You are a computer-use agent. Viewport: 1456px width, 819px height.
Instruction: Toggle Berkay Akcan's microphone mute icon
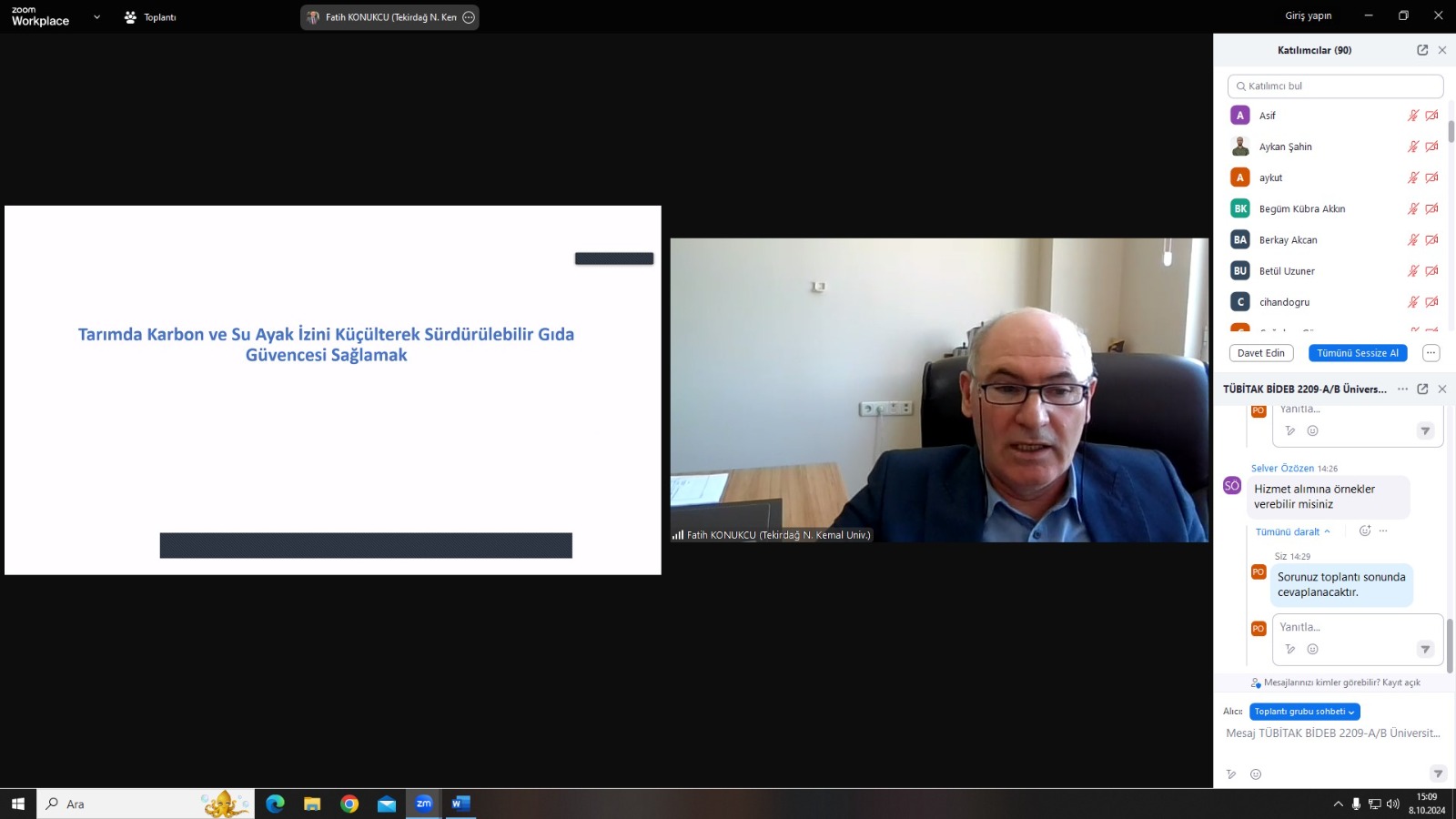click(x=1413, y=240)
